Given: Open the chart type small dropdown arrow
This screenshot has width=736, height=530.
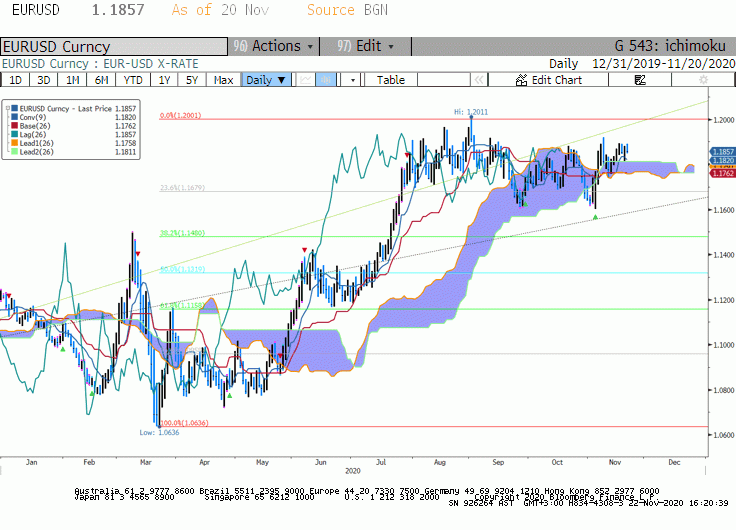Looking at the screenshot, I should click(x=353, y=80).
